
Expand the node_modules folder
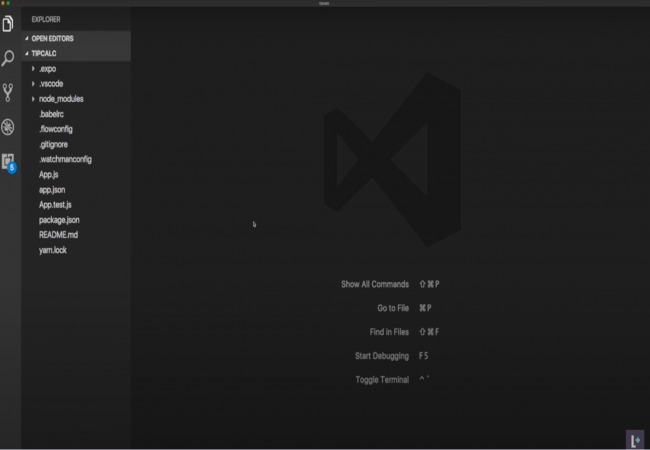pyautogui.click(x=76, y=99)
